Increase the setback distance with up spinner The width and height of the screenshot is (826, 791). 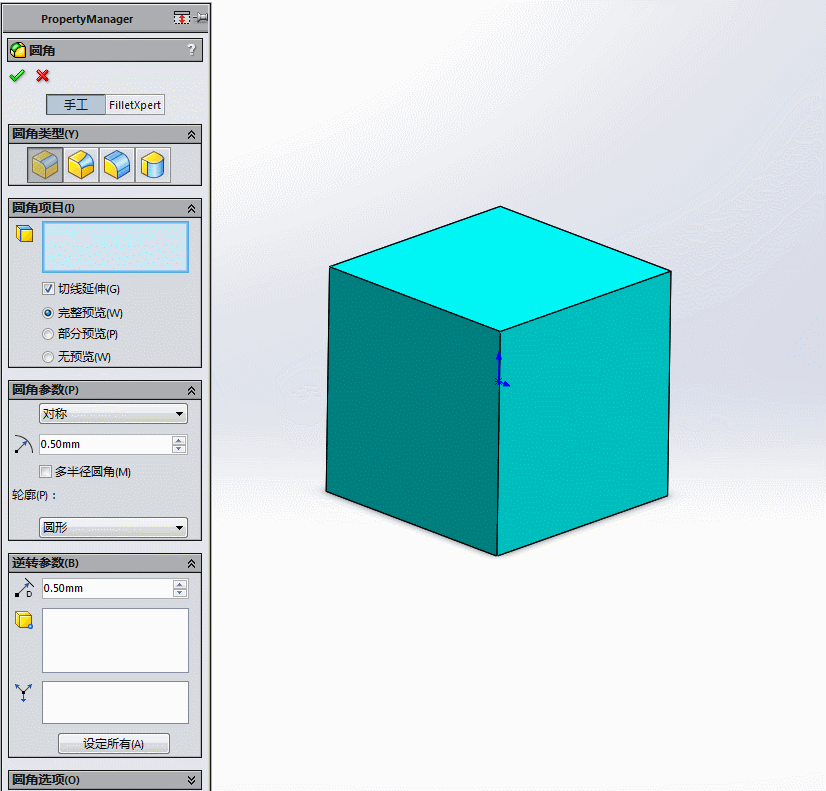point(180,584)
